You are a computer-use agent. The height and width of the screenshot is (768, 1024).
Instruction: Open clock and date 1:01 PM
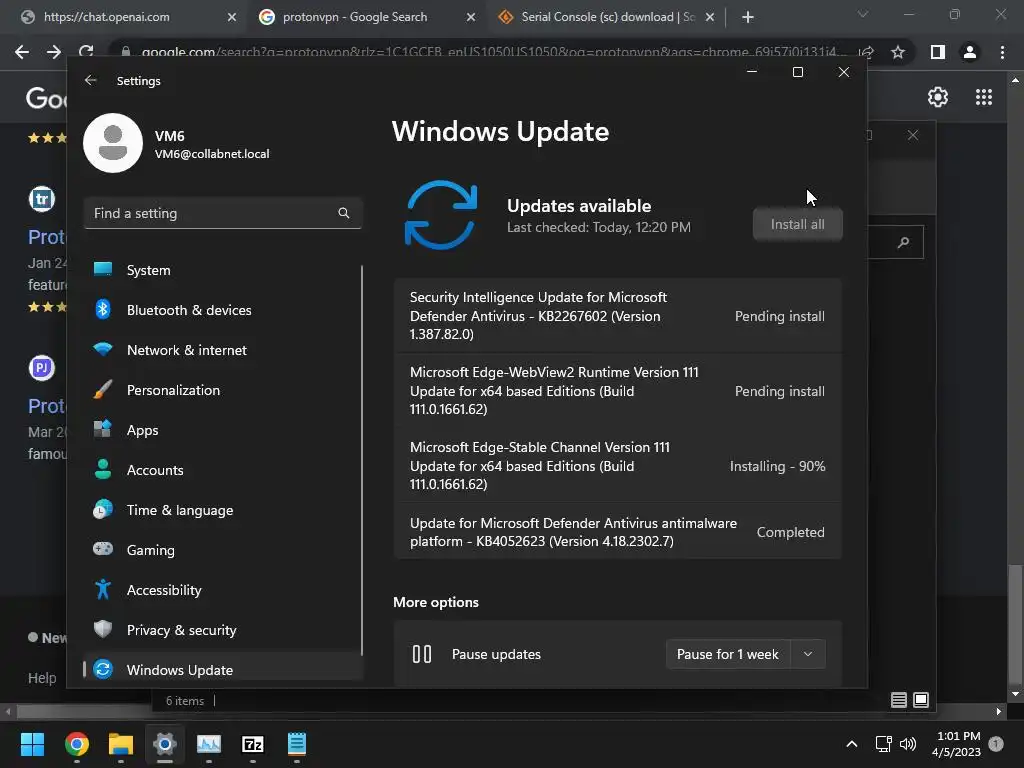click(x=956, y=744)
